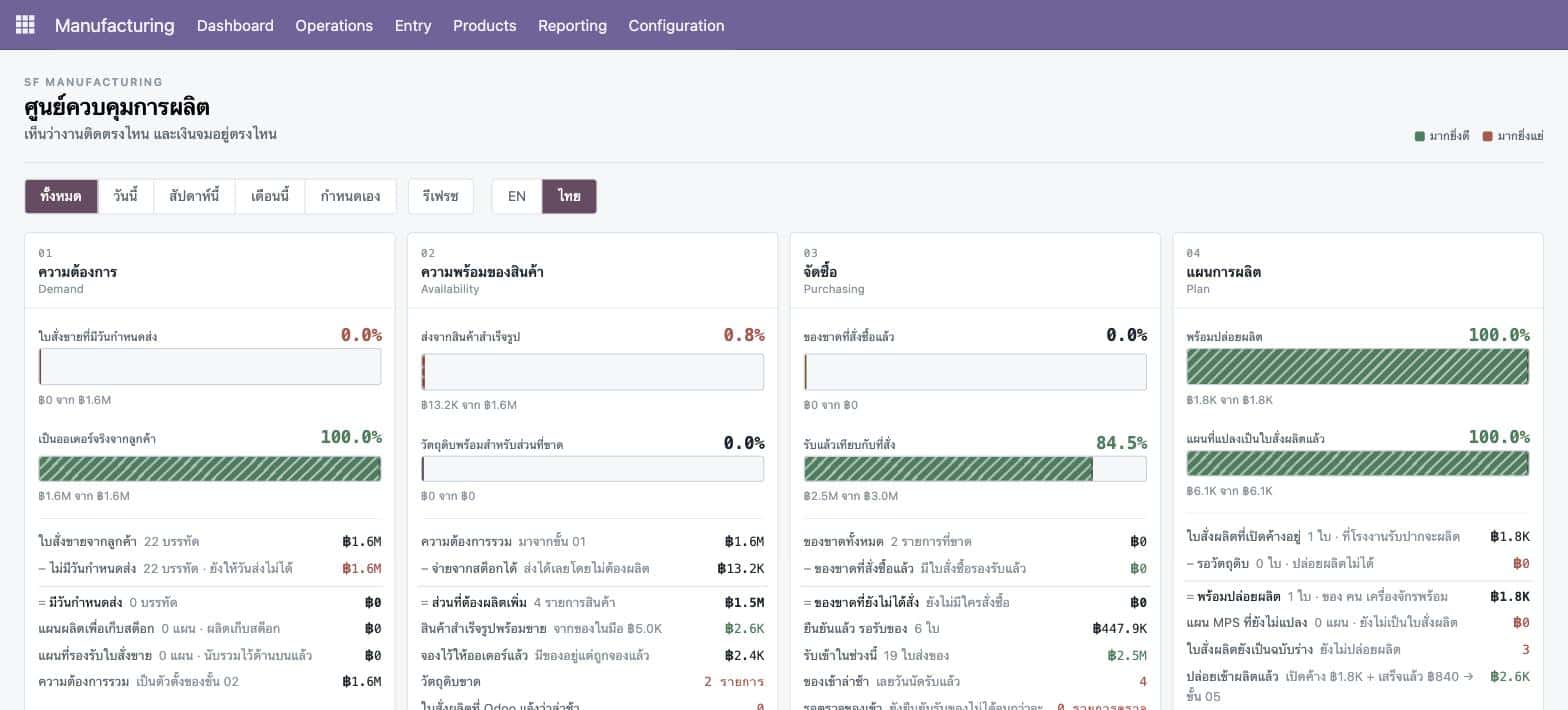Click the จ่ายจากสต็อกได้ row
1568x710 pixels.
click(593, 569)
